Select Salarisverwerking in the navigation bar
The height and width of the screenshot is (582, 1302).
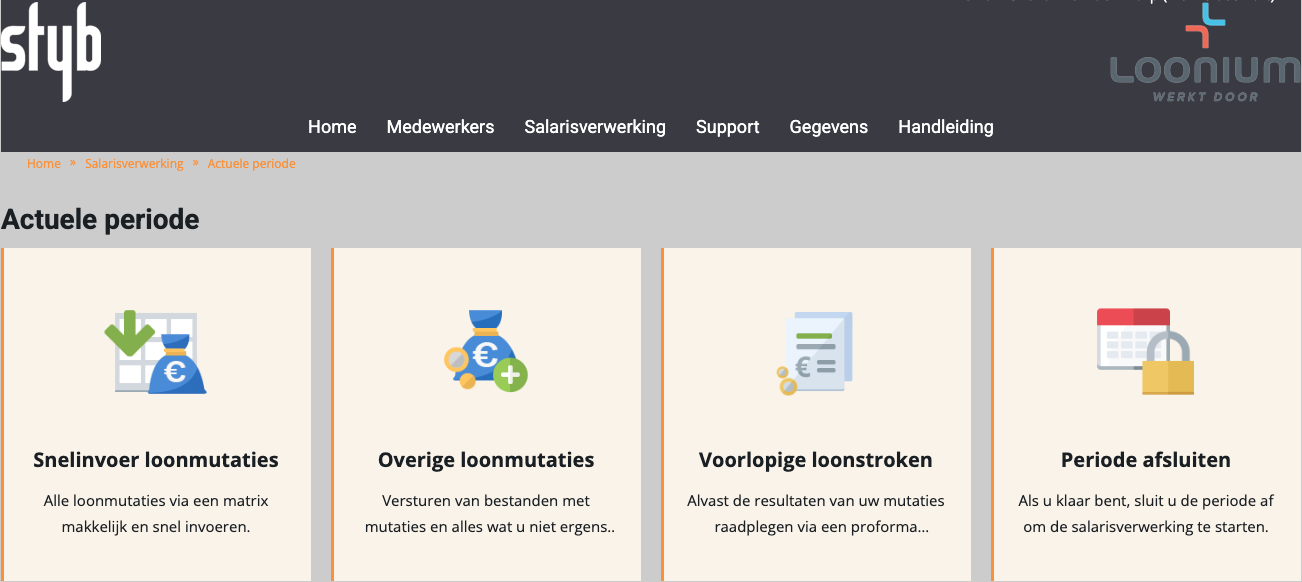[x=595, y=127]
